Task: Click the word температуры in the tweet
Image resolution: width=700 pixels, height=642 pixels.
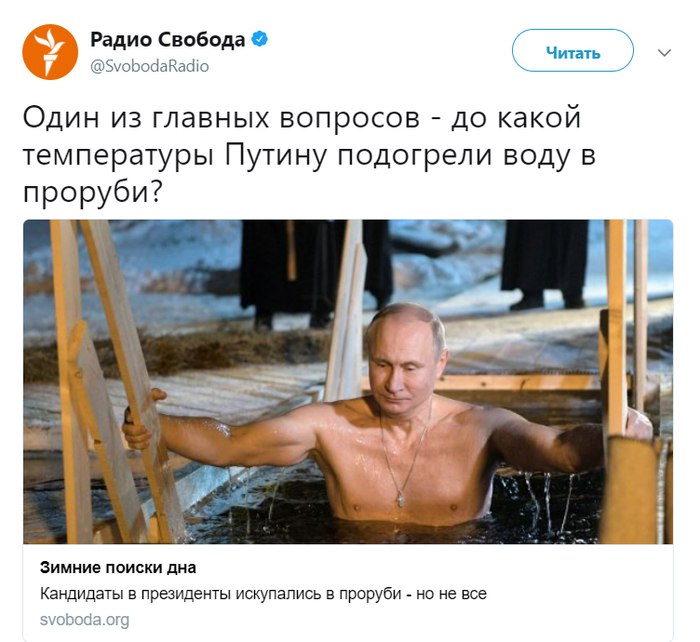Action: coord(118,156)
